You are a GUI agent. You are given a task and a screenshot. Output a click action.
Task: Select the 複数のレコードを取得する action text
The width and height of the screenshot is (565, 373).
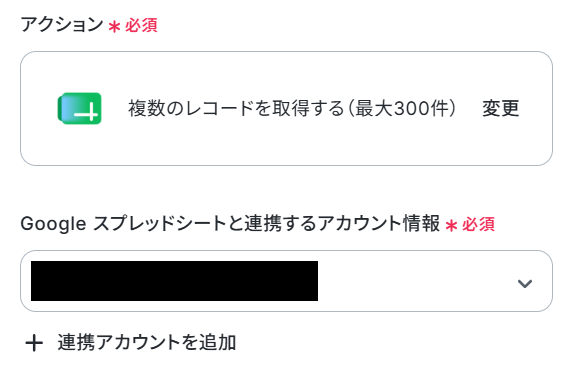(236, 108)
